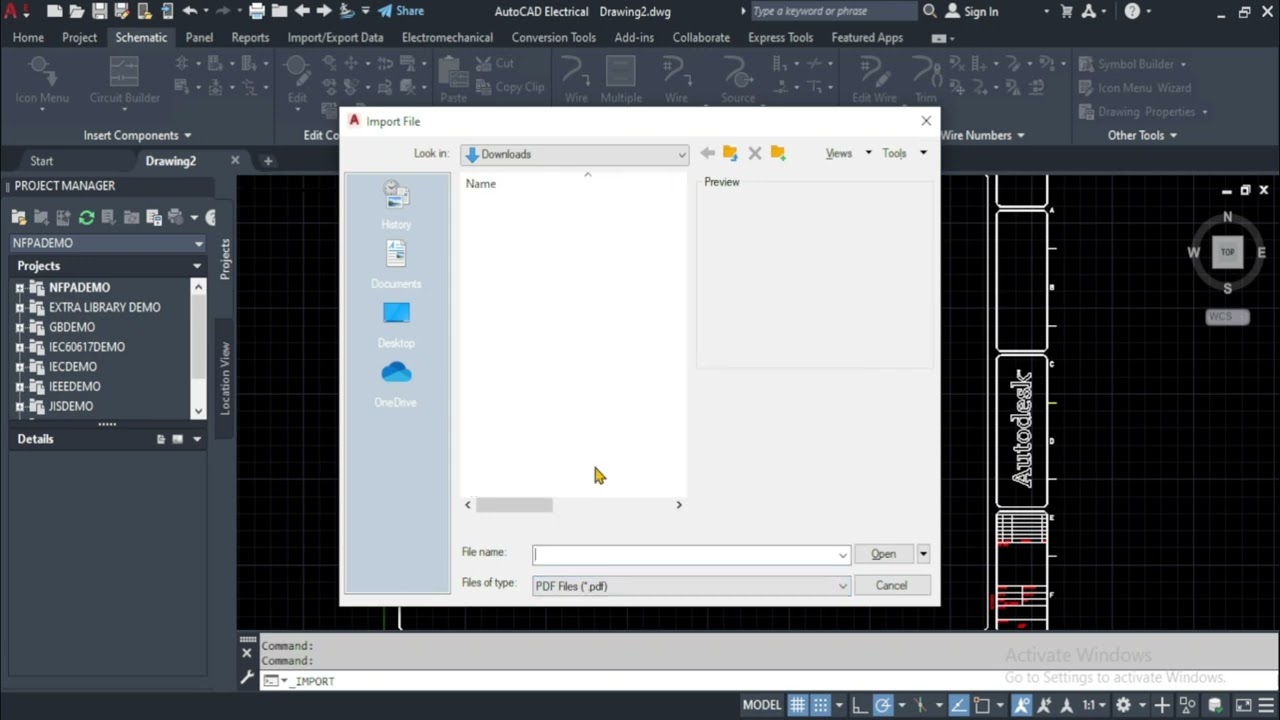Click the Share paper plane button

point(400,11)
